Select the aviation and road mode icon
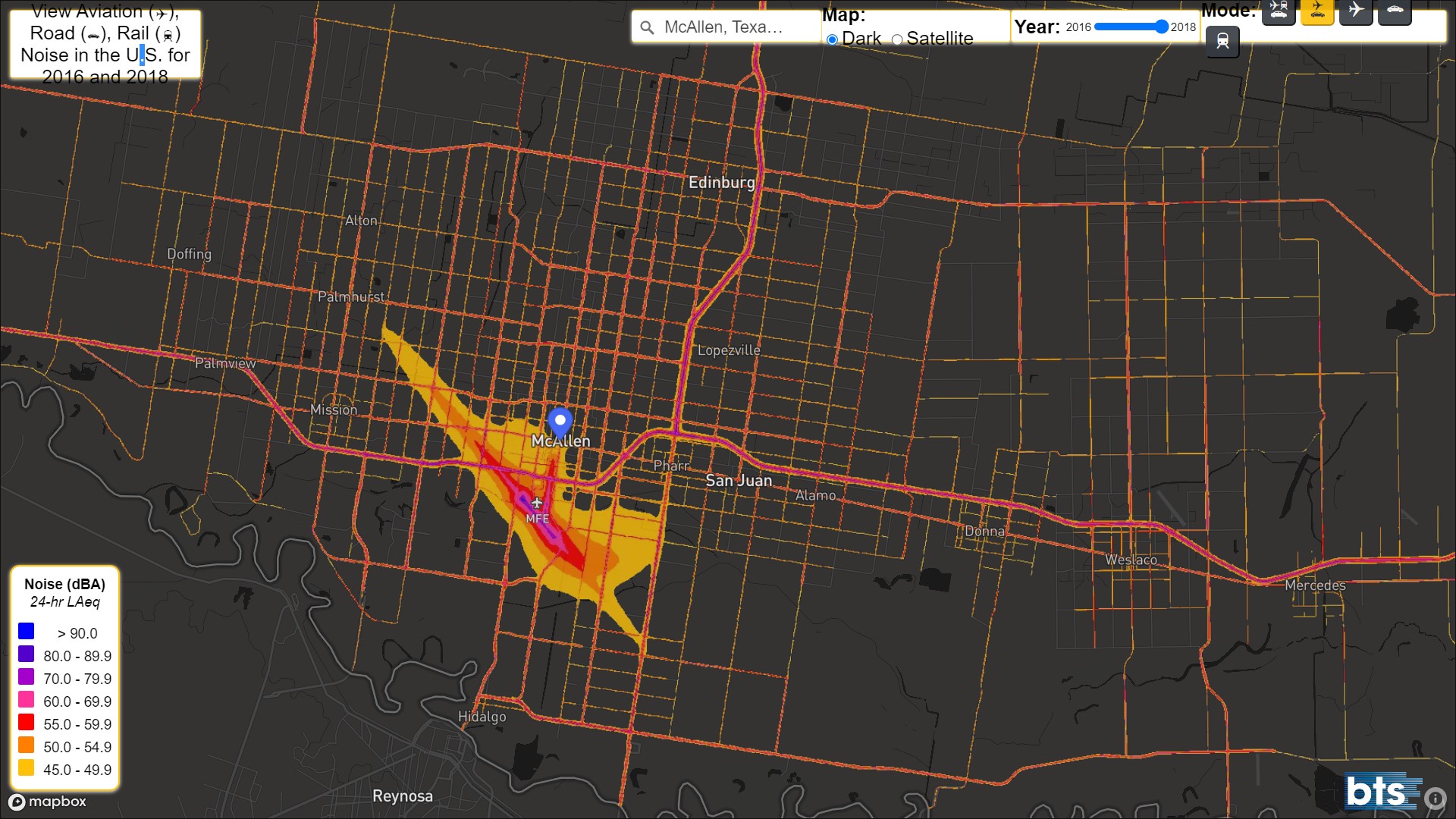Screen dimensions: 1456x819 1317,11
